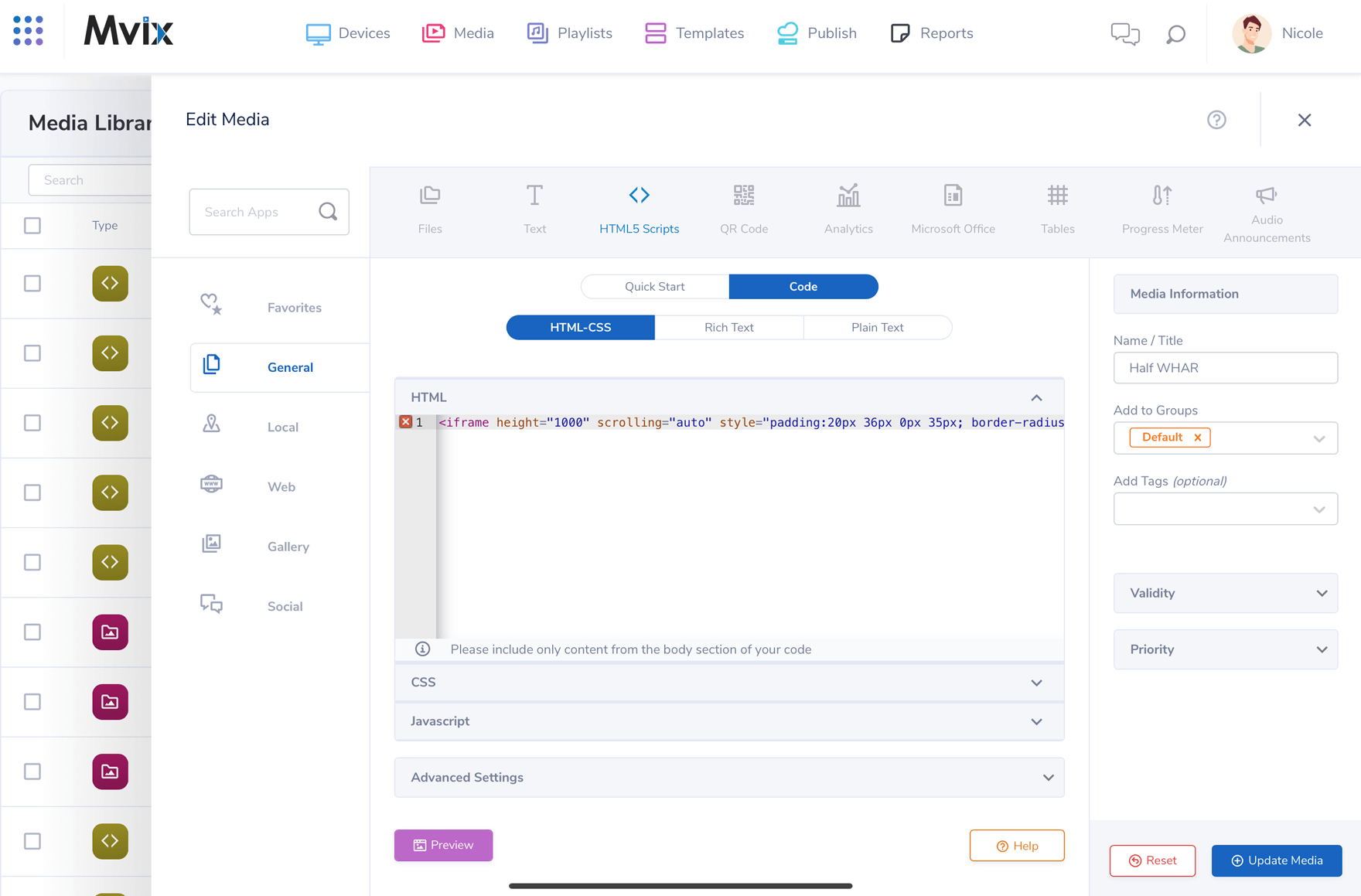Open the Progress Meter app icon
1361x896 pixels.
coord(1161,195)
